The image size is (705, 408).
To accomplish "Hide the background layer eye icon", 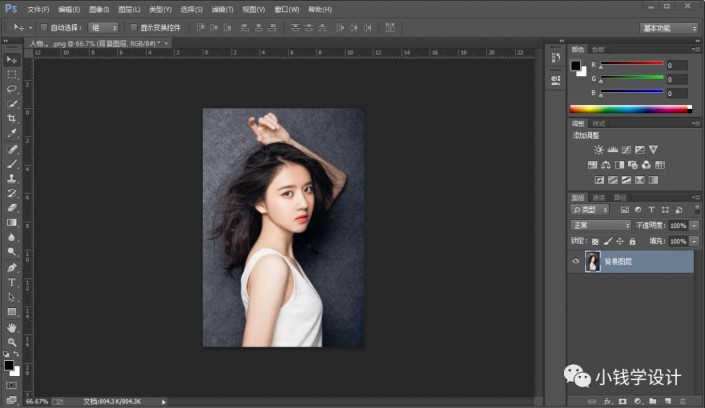I will 576,261.
